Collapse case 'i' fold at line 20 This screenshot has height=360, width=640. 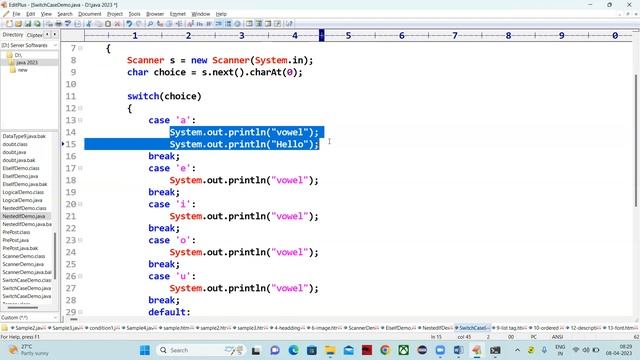click(80, 204)
